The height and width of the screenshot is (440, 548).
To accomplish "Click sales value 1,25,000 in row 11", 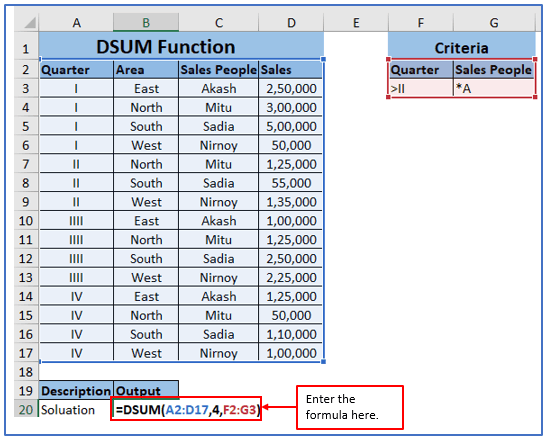I will 291,239.
